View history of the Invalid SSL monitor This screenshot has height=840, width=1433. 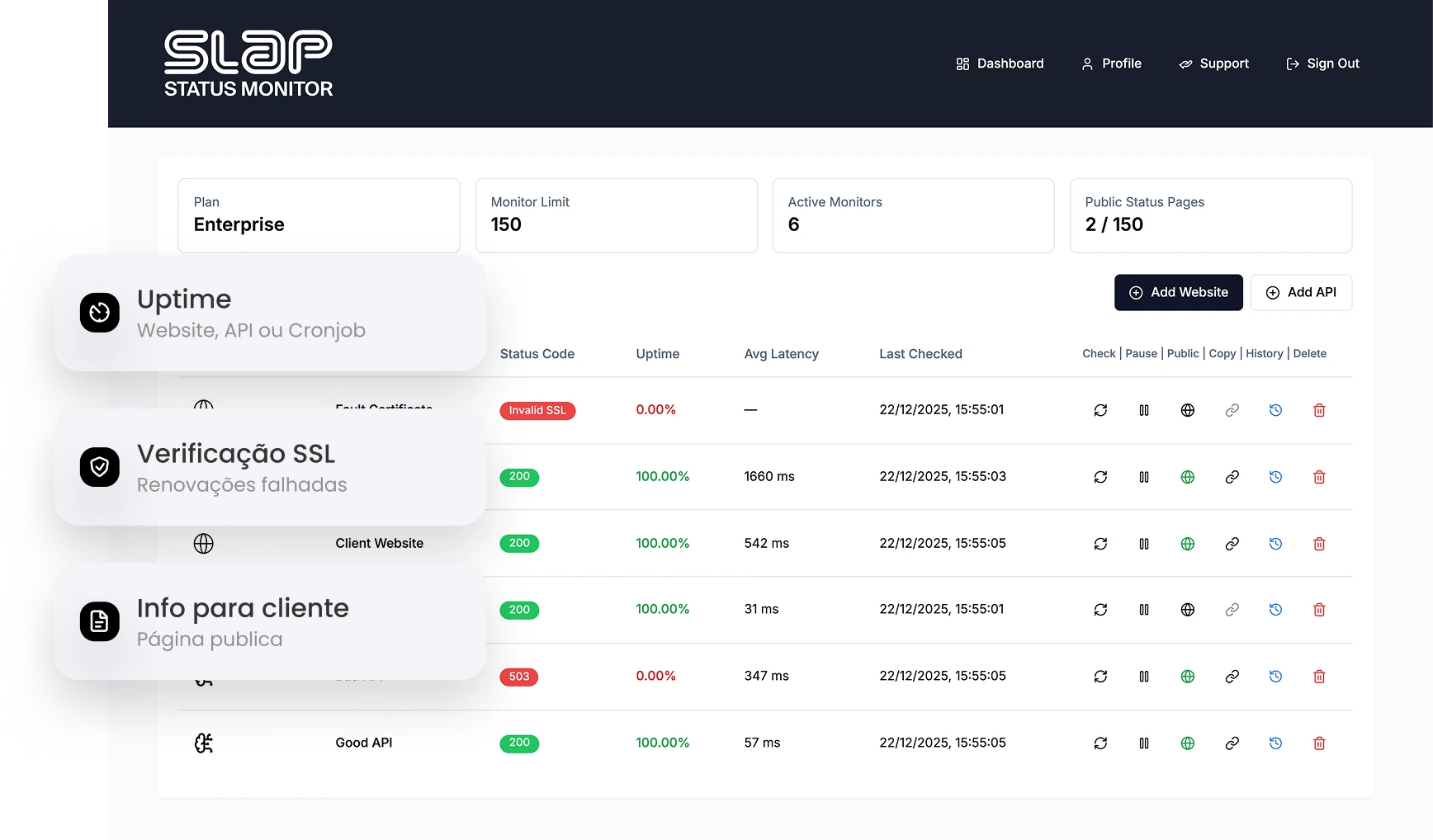tap(1275, 410)
